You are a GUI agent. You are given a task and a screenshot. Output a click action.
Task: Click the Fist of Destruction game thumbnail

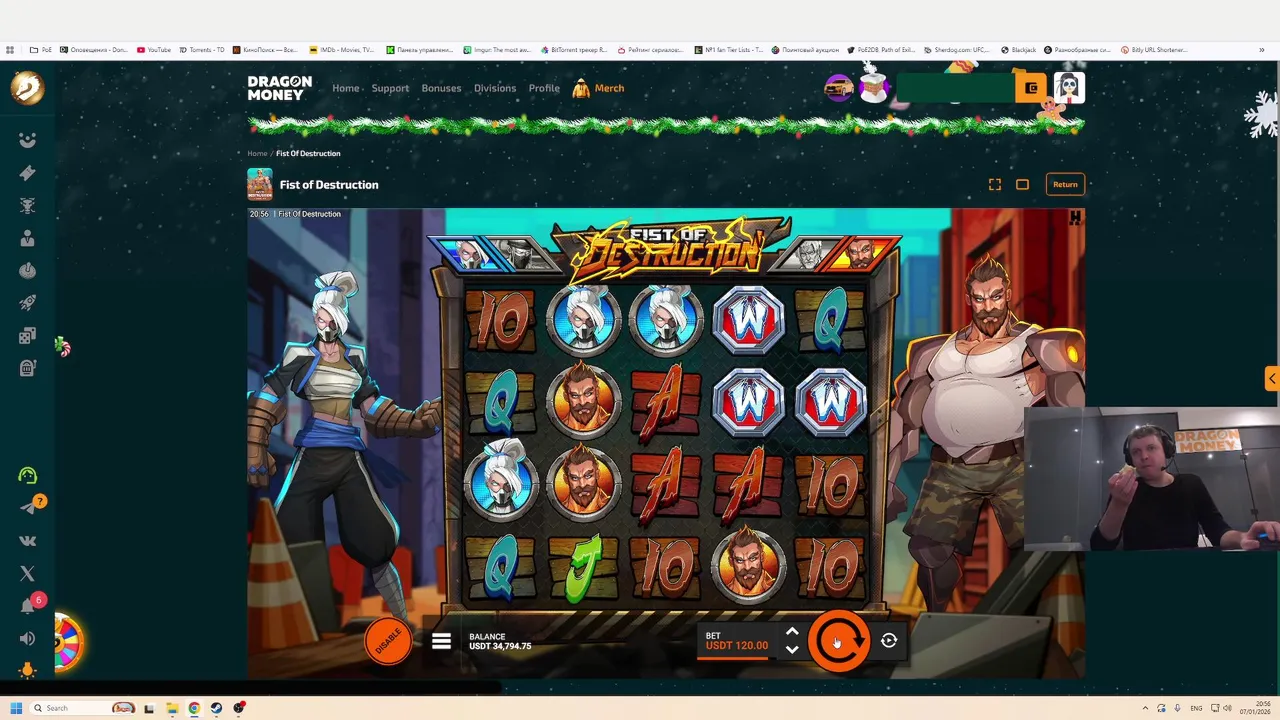(260, 184)
